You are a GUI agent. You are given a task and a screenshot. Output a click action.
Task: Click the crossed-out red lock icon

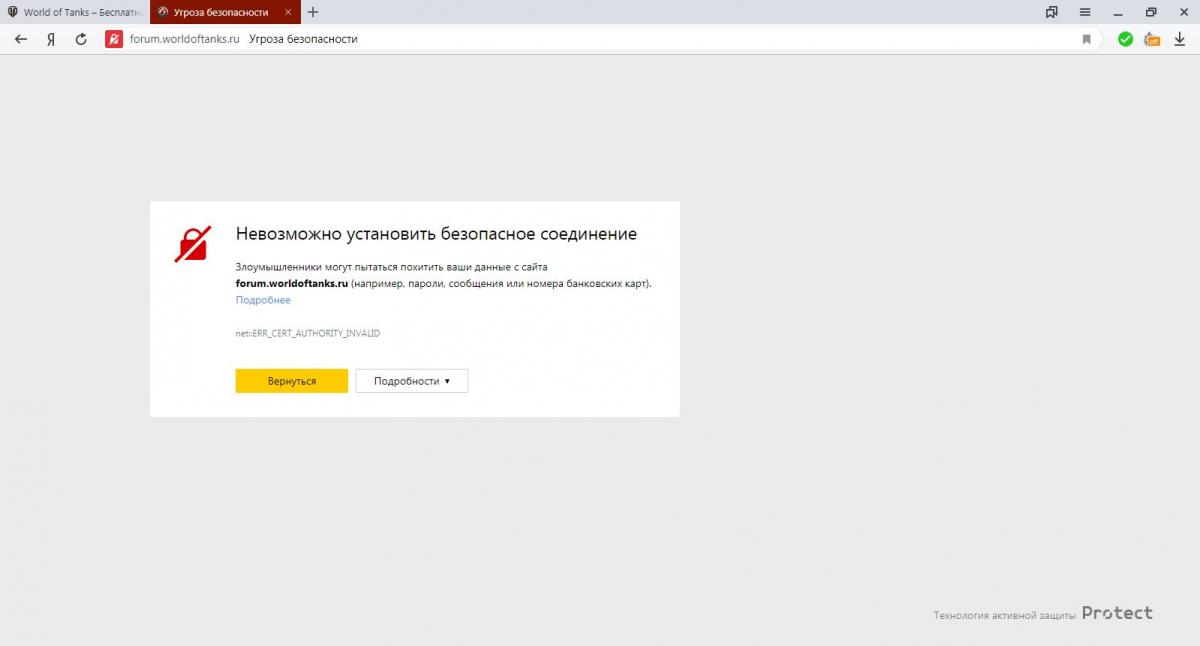point(193,243)
